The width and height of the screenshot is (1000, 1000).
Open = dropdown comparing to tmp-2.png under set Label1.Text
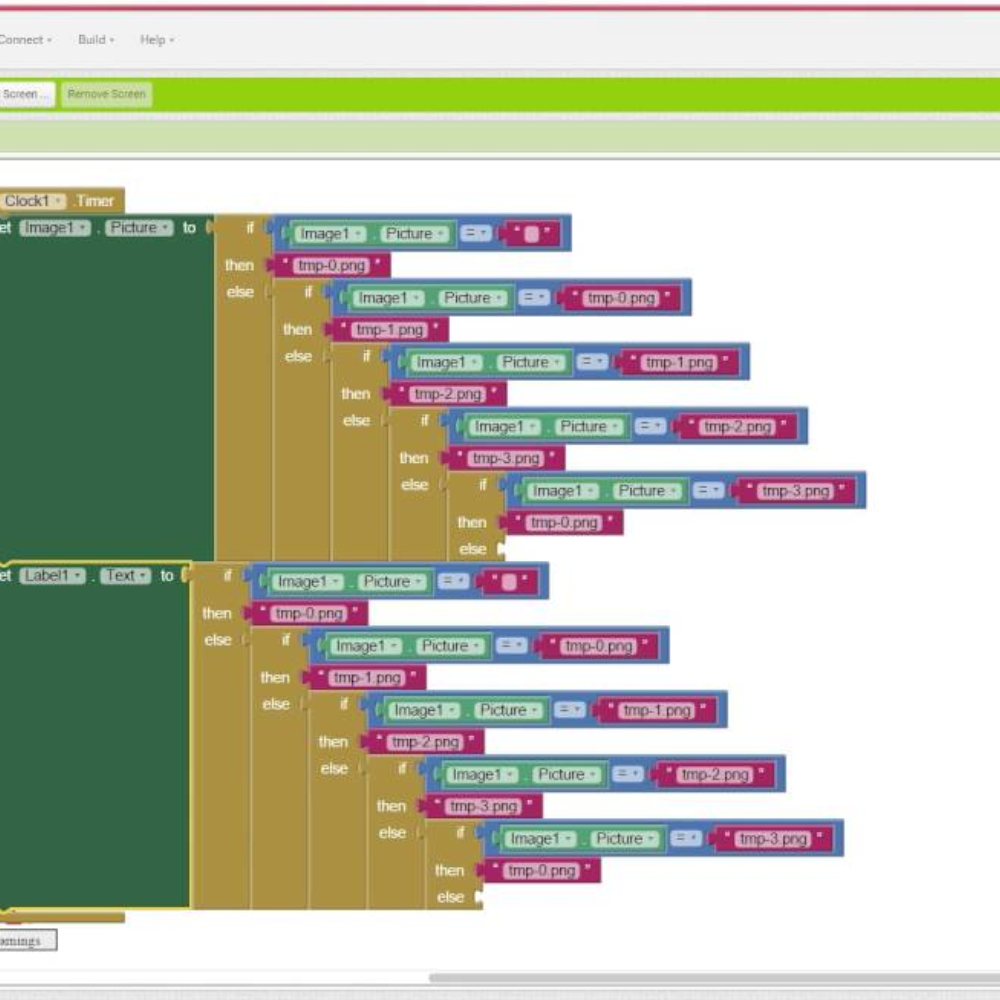628,774
